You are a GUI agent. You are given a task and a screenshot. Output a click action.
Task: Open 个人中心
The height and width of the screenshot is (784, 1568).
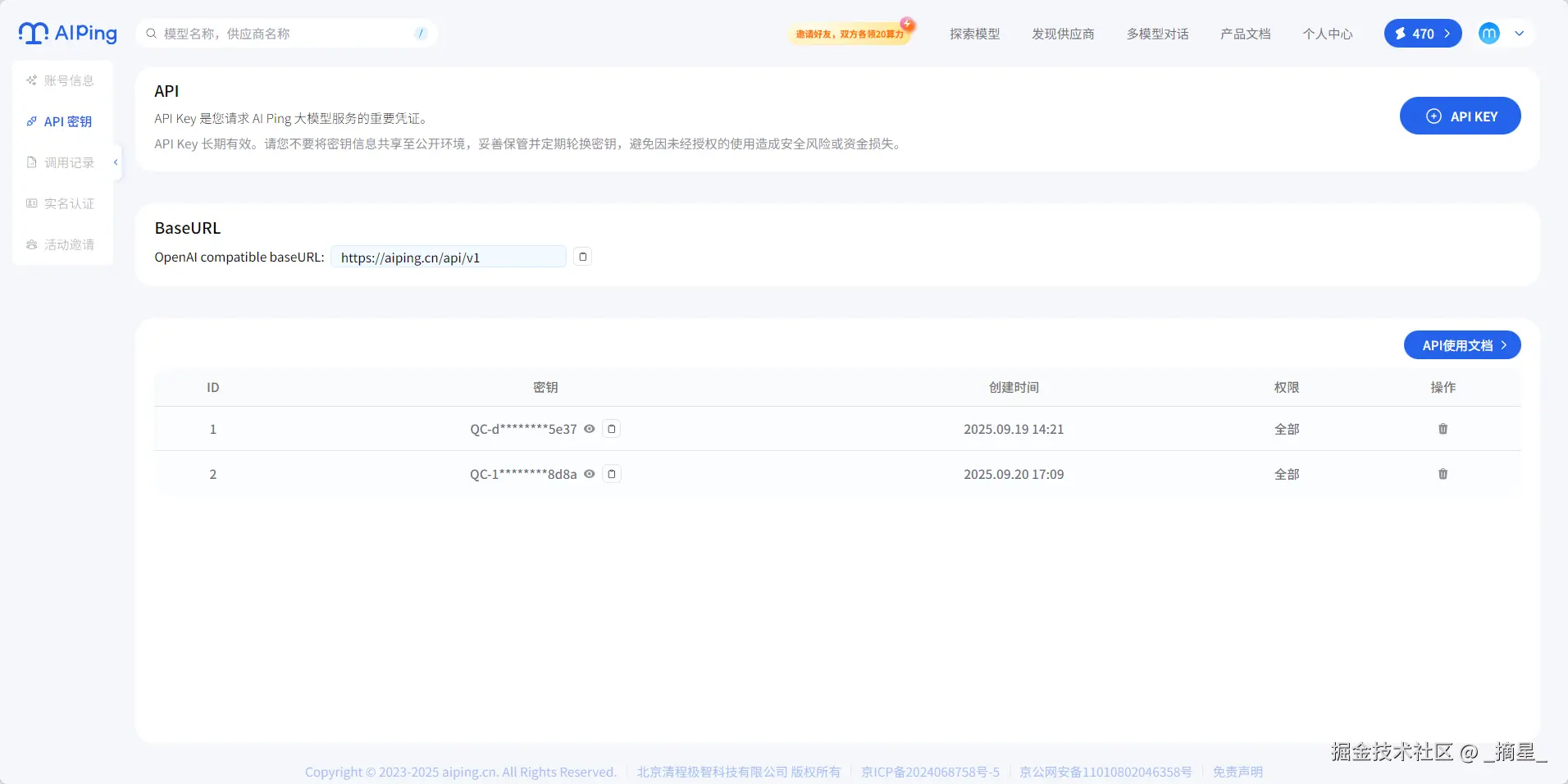click(1328, 34)
